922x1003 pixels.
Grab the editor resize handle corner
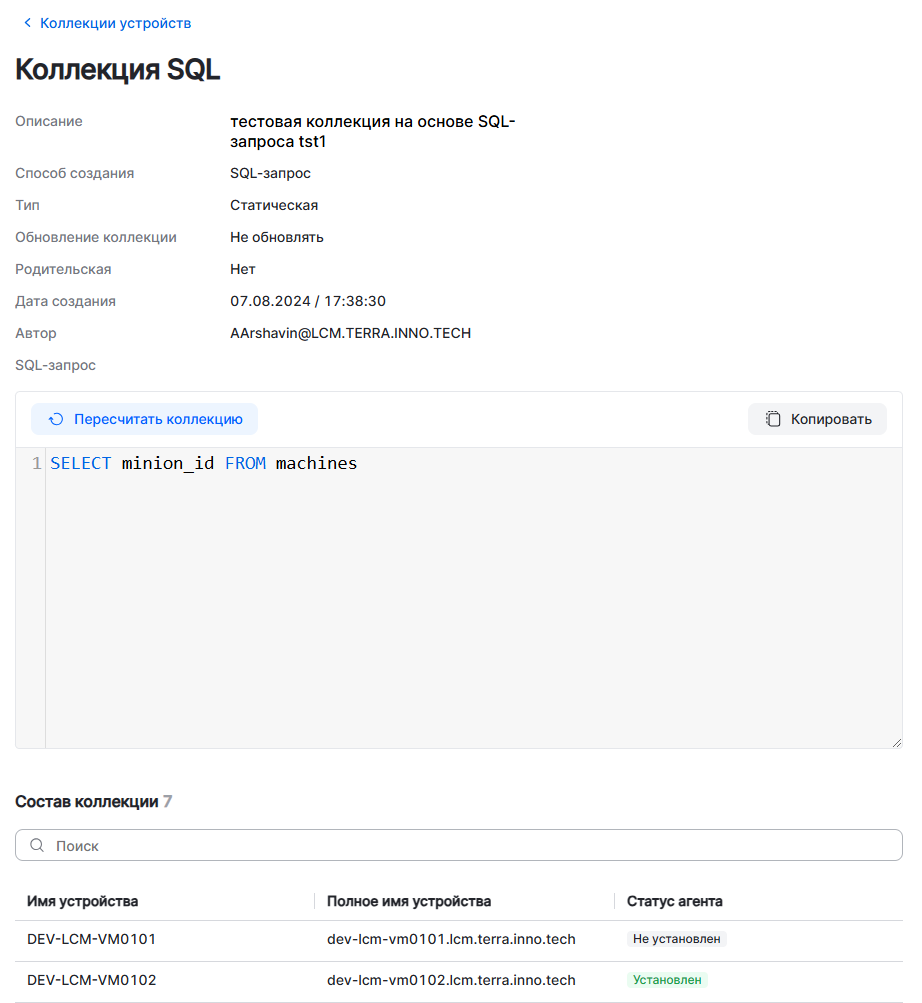pyautogui.click(x=896, y=742)
